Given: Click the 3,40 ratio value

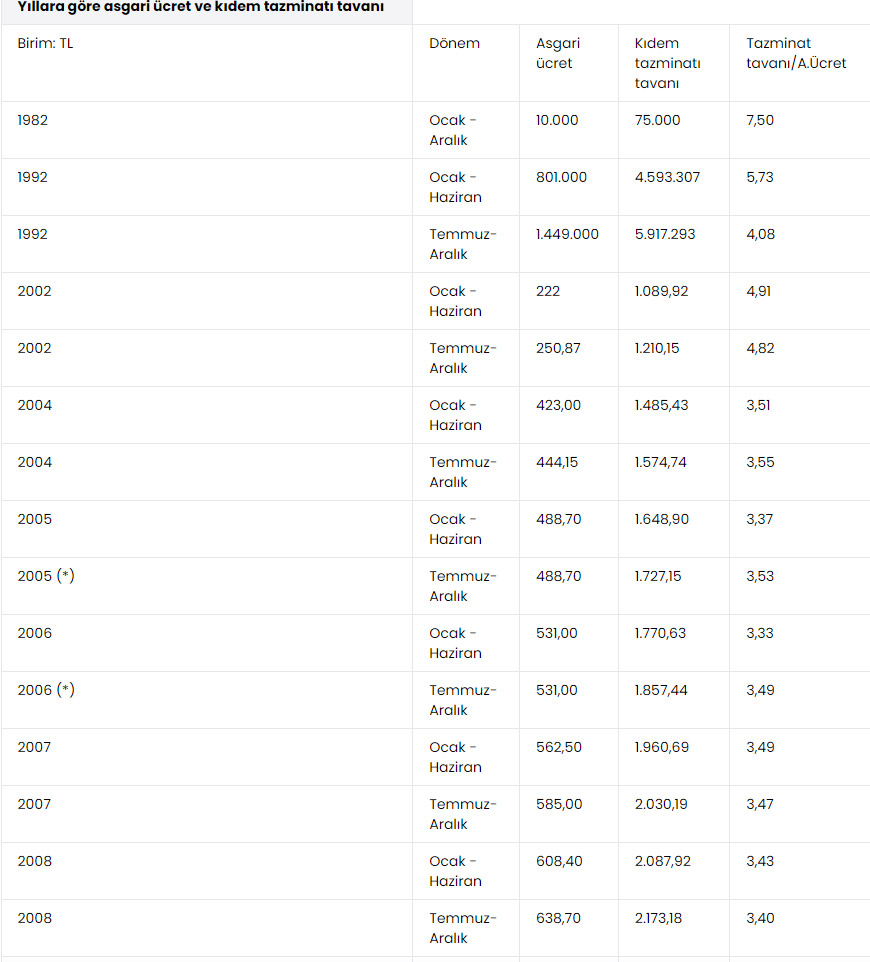Looking at the screenshot, I should (x=760, y=918).
